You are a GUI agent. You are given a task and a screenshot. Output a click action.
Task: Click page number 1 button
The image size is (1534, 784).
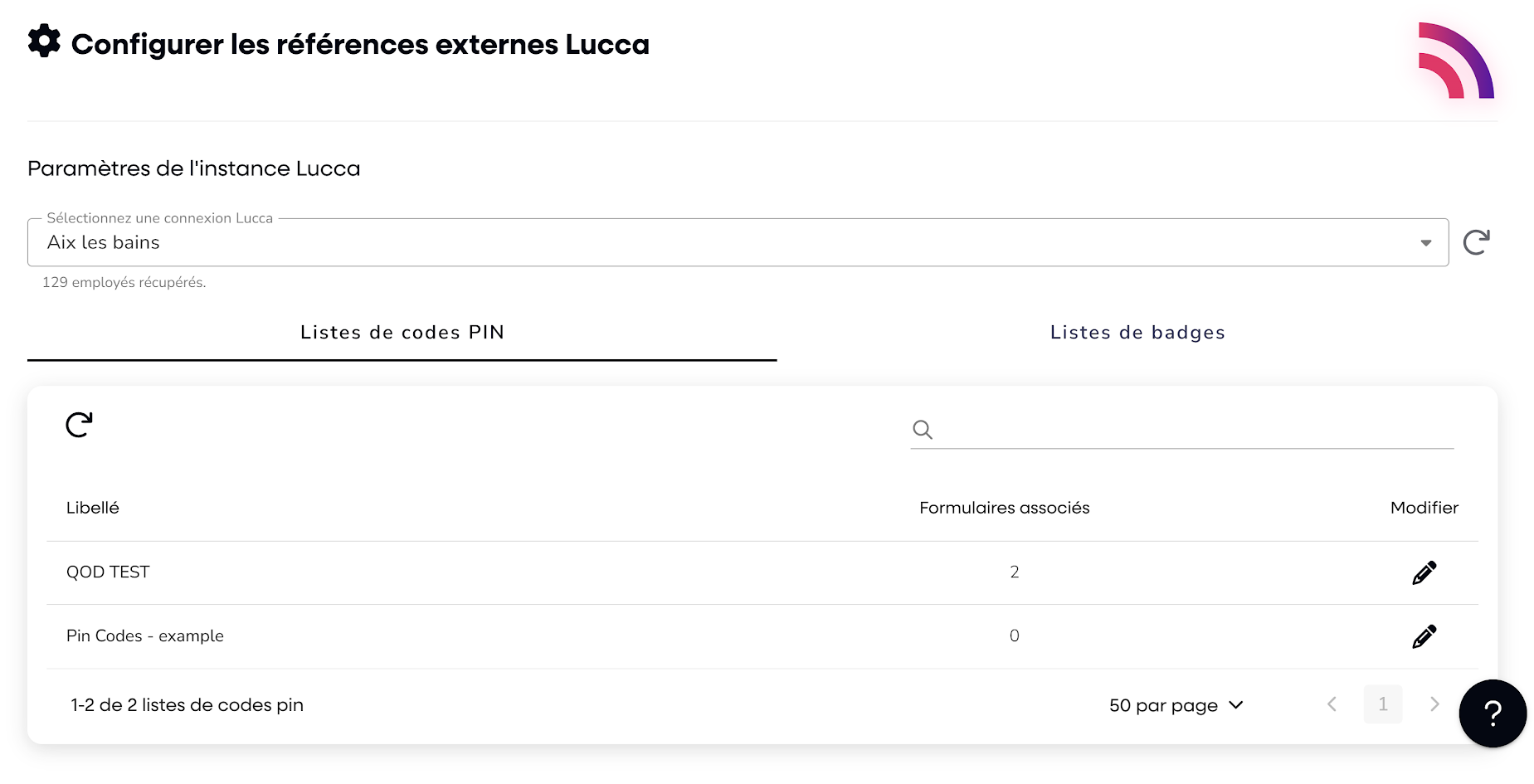[1382, 704]
